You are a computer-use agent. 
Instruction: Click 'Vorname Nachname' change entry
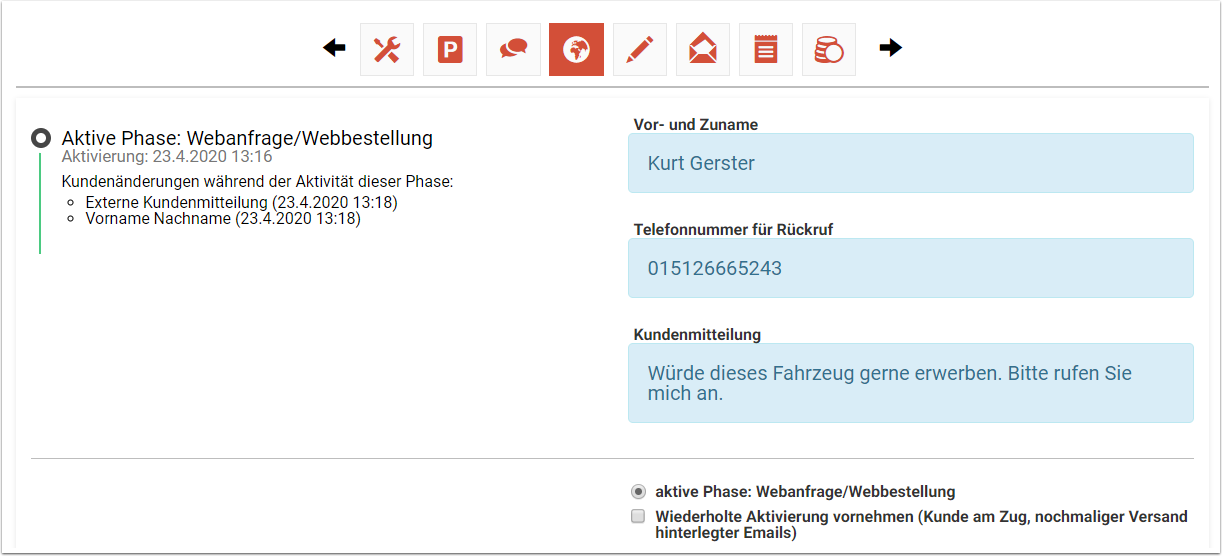click(222, 219)
